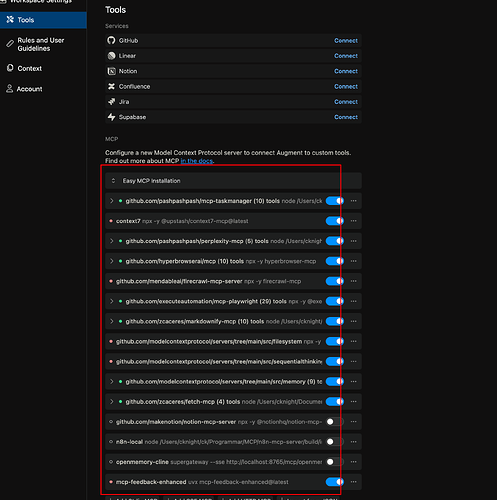Turn off the src/memory server

click(335, 382)
